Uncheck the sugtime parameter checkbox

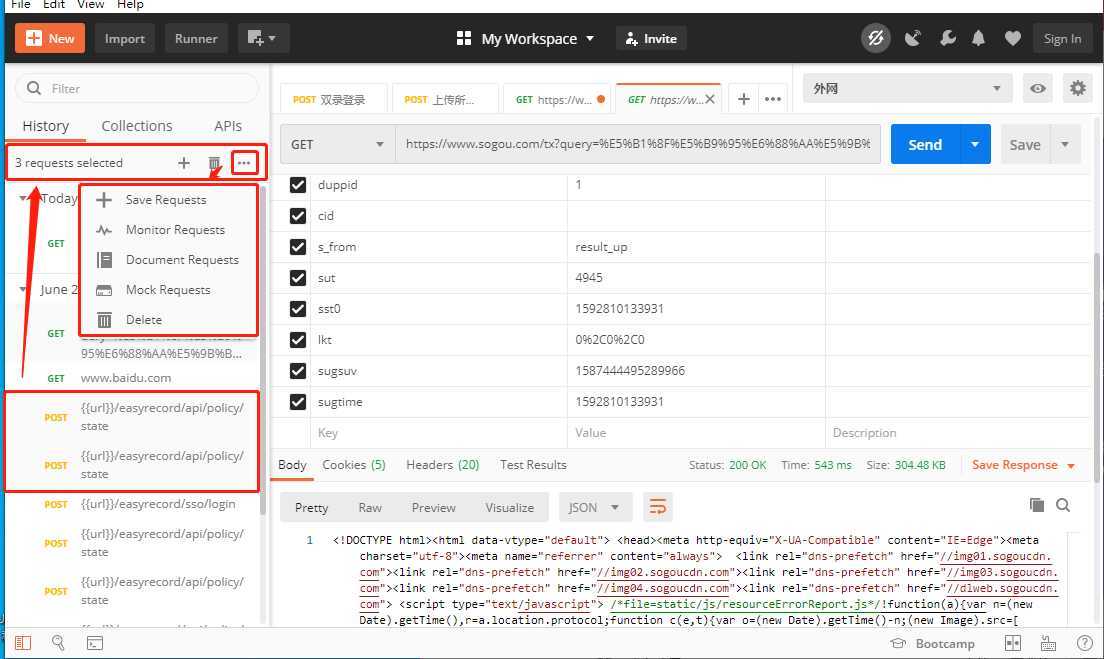[298, 401]
